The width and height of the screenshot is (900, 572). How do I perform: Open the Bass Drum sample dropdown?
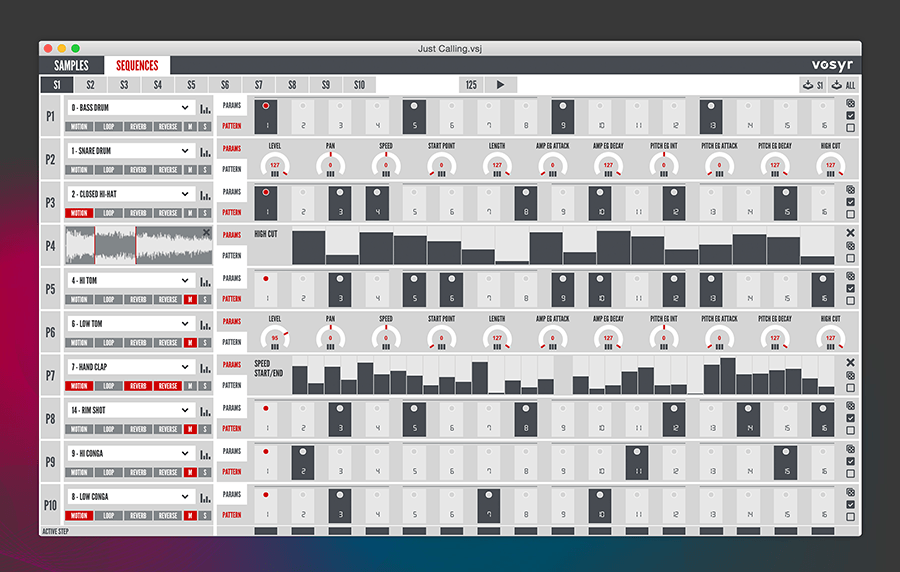(x=185, y=108)
